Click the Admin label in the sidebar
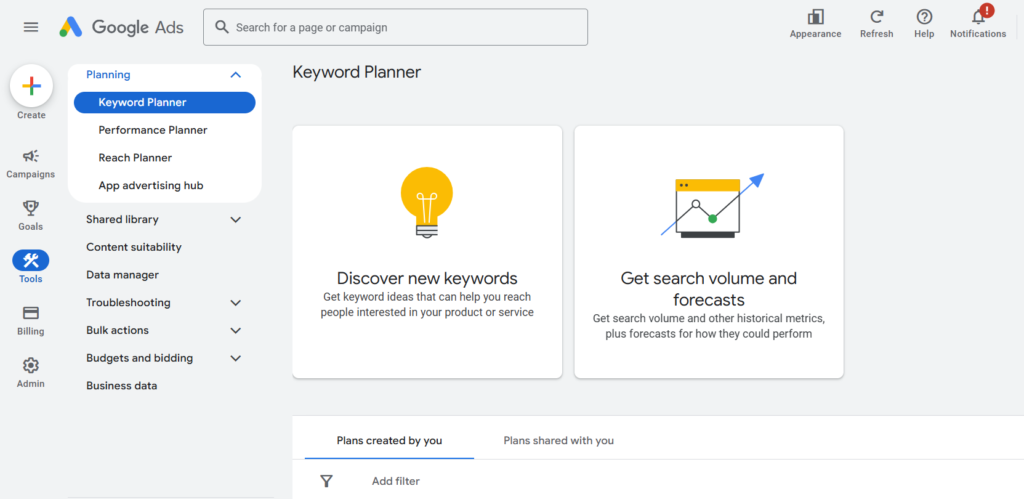Screen dimensions: 1024x499 coord(31,383)
